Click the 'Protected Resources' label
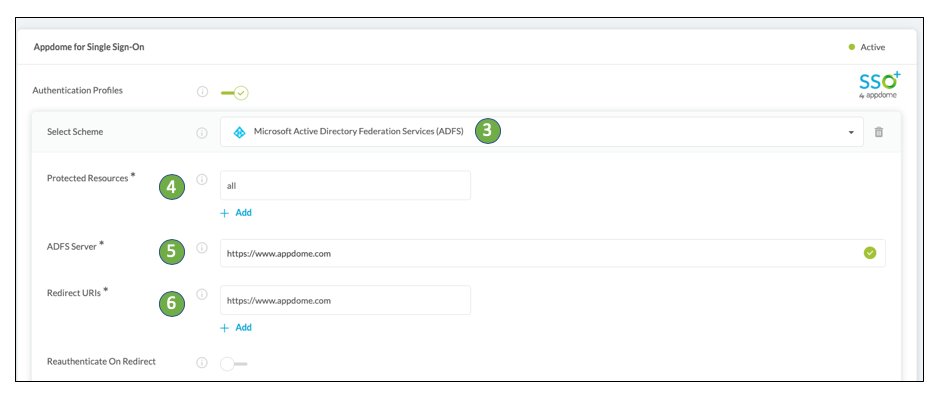The height and width of the screenshot is (396, 940). point(88,178)
